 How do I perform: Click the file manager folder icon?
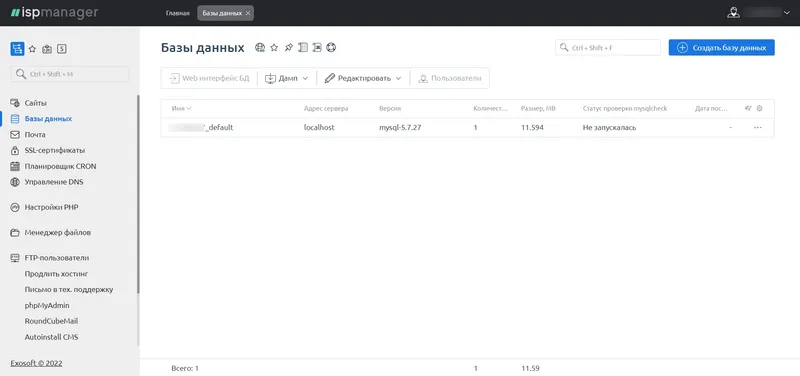point(15,233)
